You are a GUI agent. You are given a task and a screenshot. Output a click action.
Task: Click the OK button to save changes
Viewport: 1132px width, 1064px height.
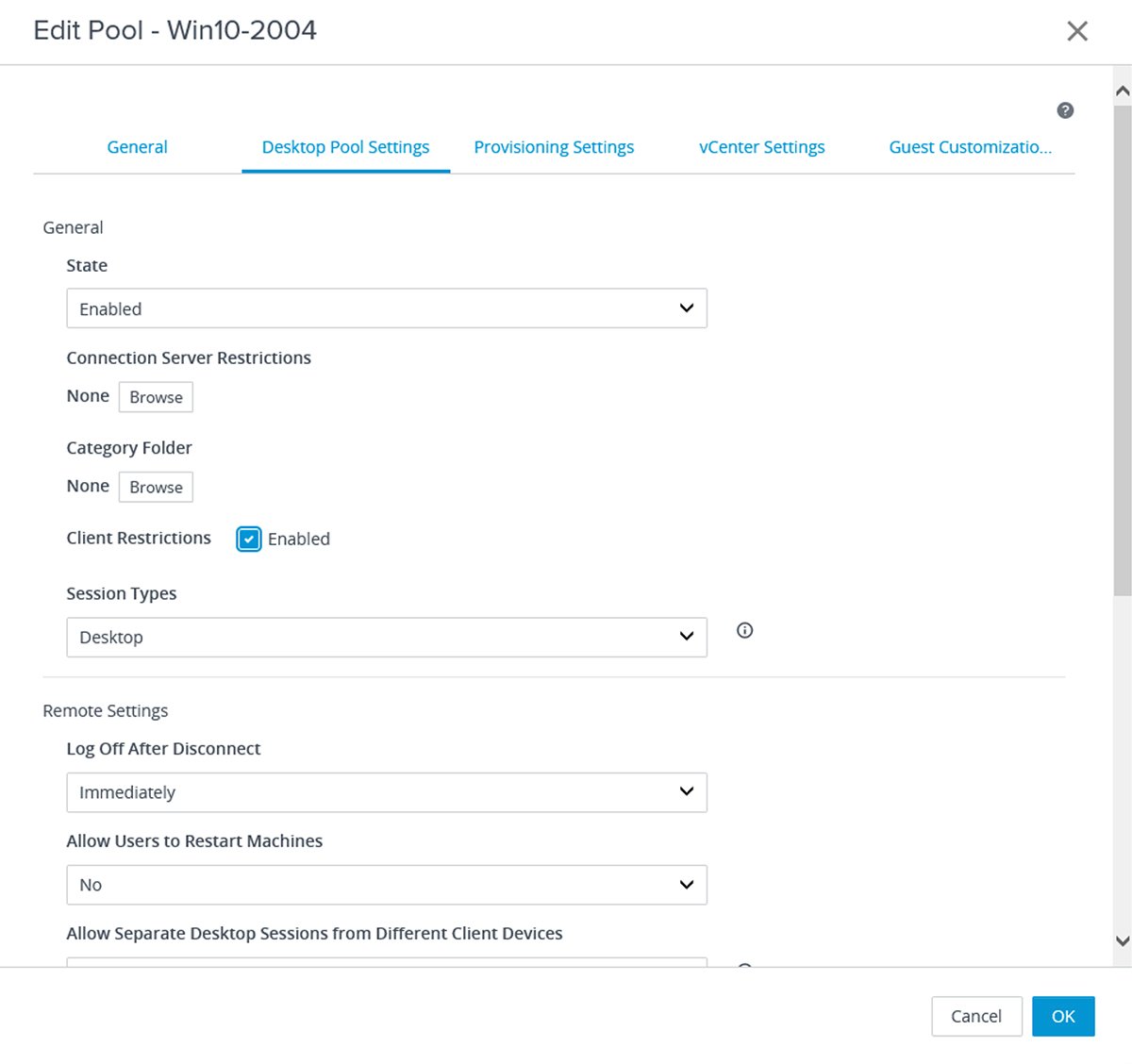click(x=1063, y=1016)
